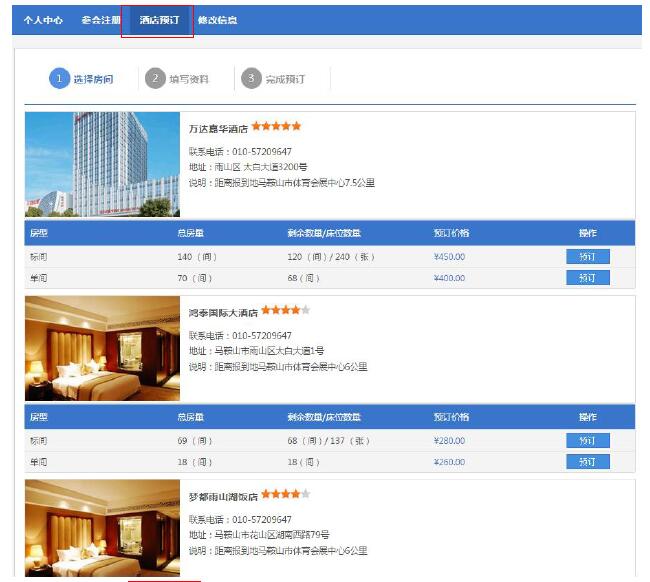Open 鸿泰国际大酒店 hotel name link
The image size is (650, 582).
tap(223, 312)
